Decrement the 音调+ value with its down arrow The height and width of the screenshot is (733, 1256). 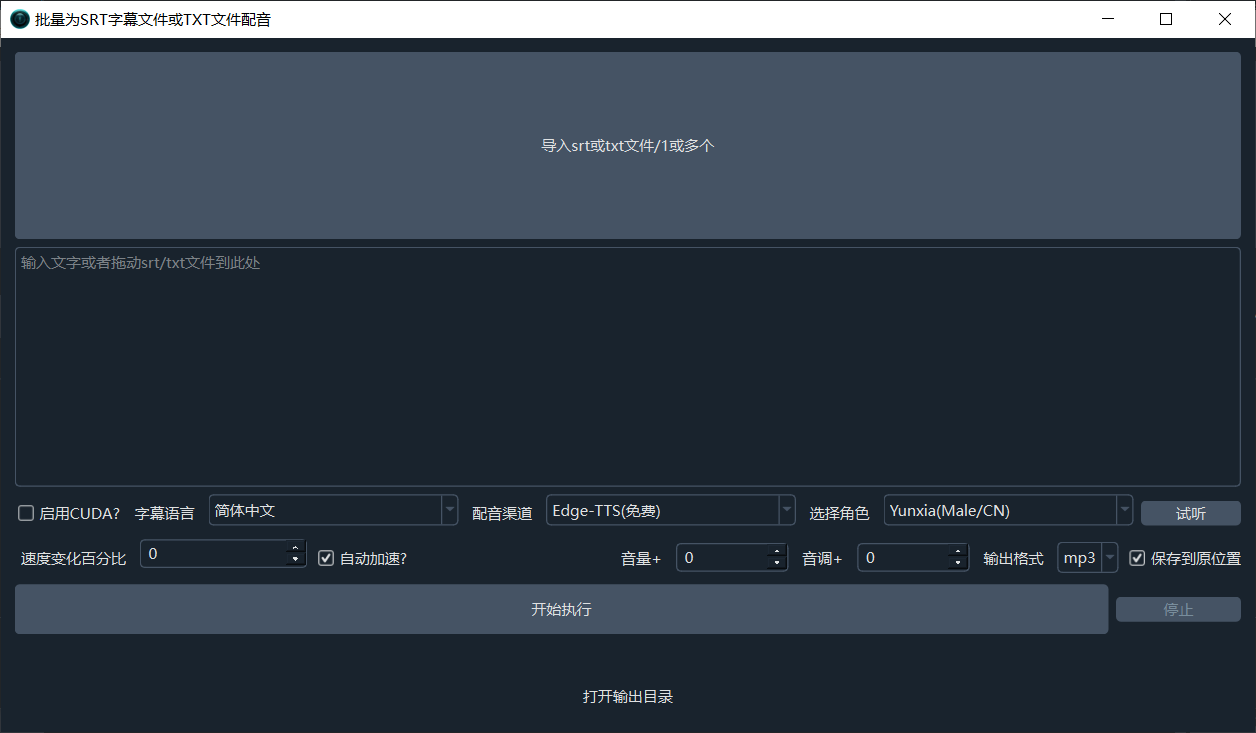pos(958,563)
